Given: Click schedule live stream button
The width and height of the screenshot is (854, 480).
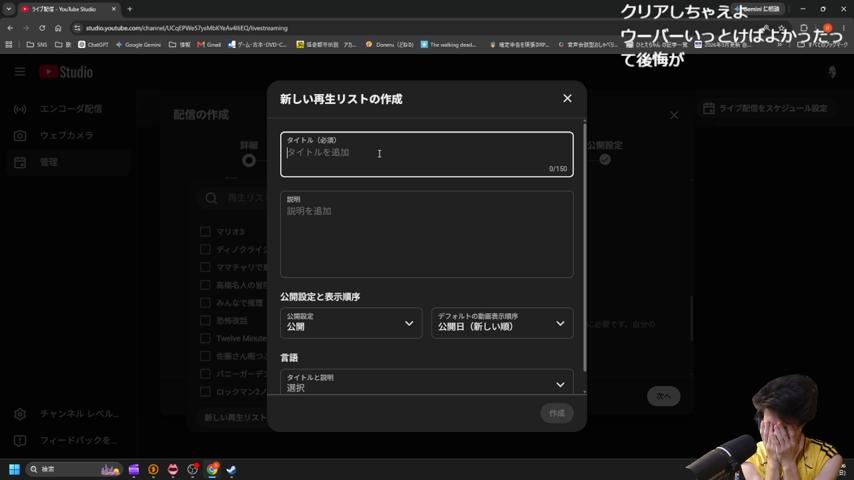Looking at the screenshot, I should tap(765, 108).
